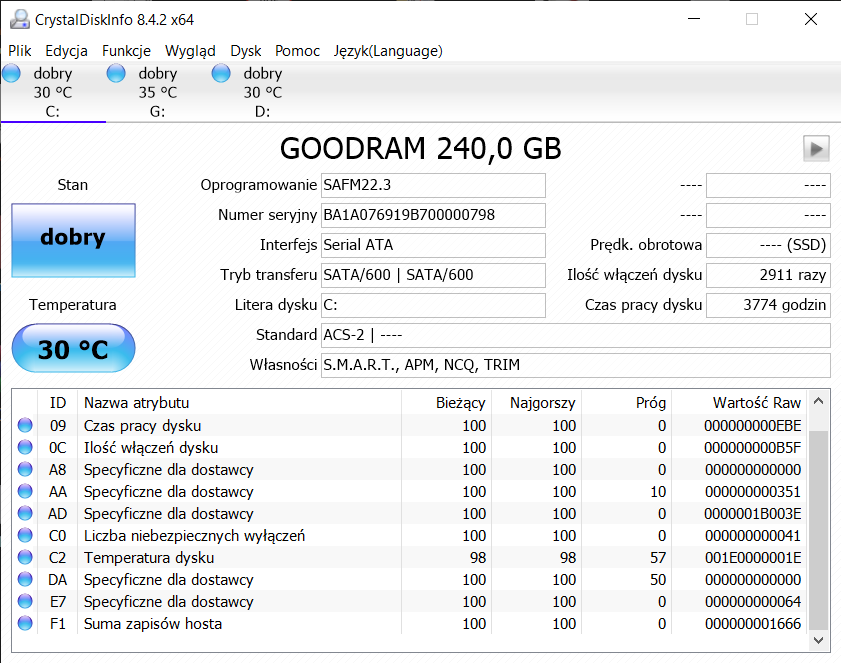The height and width of the screenshot is (663, 841).
Task: Click the Litera dysku field C:
Action: pos(433,305)
